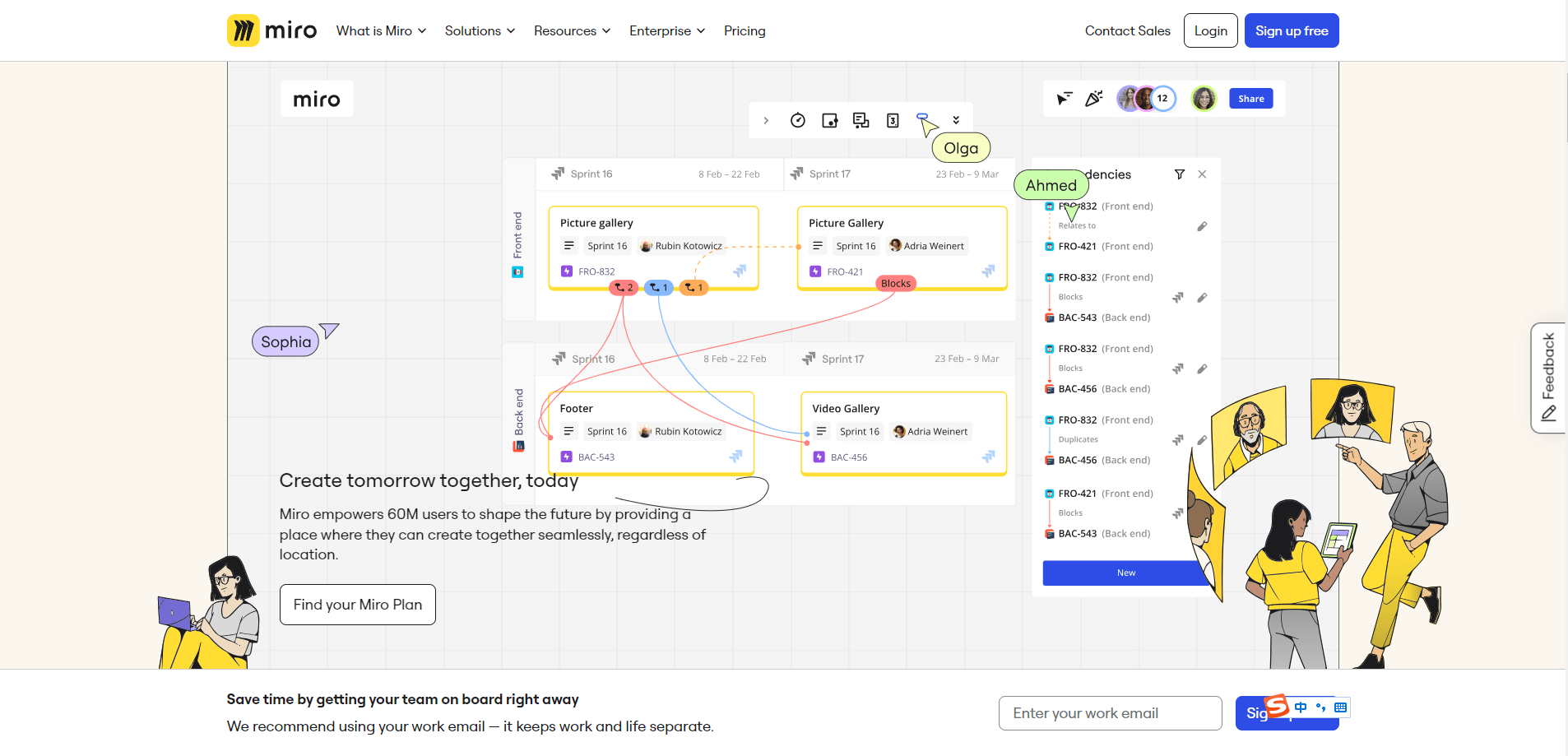Open the timer icon in board toolbar
The image size is (1568, 756).
pyautogui.click(x=797, y=120)
